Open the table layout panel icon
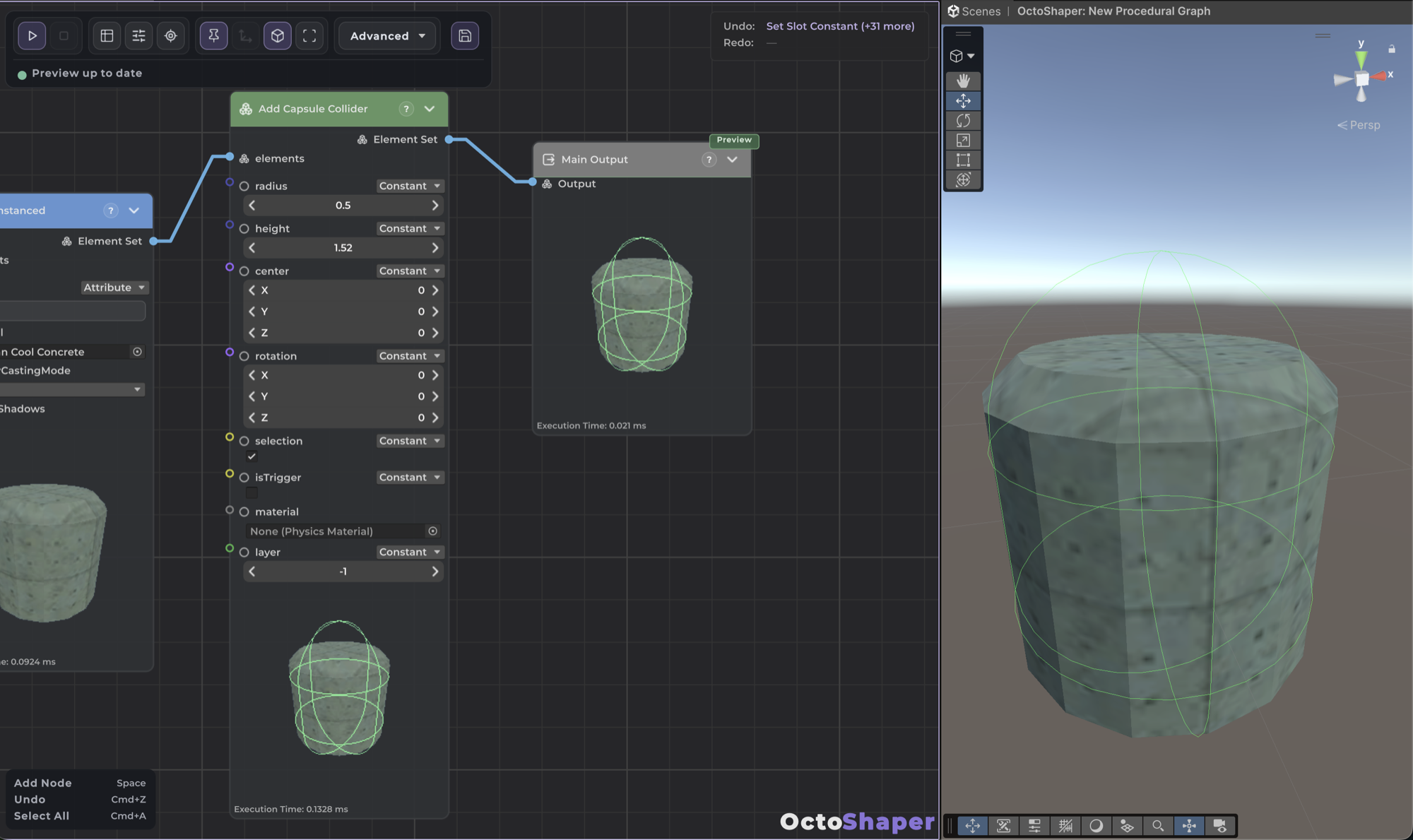This screenshot has height=840, width=1413. tap(107, 36)
